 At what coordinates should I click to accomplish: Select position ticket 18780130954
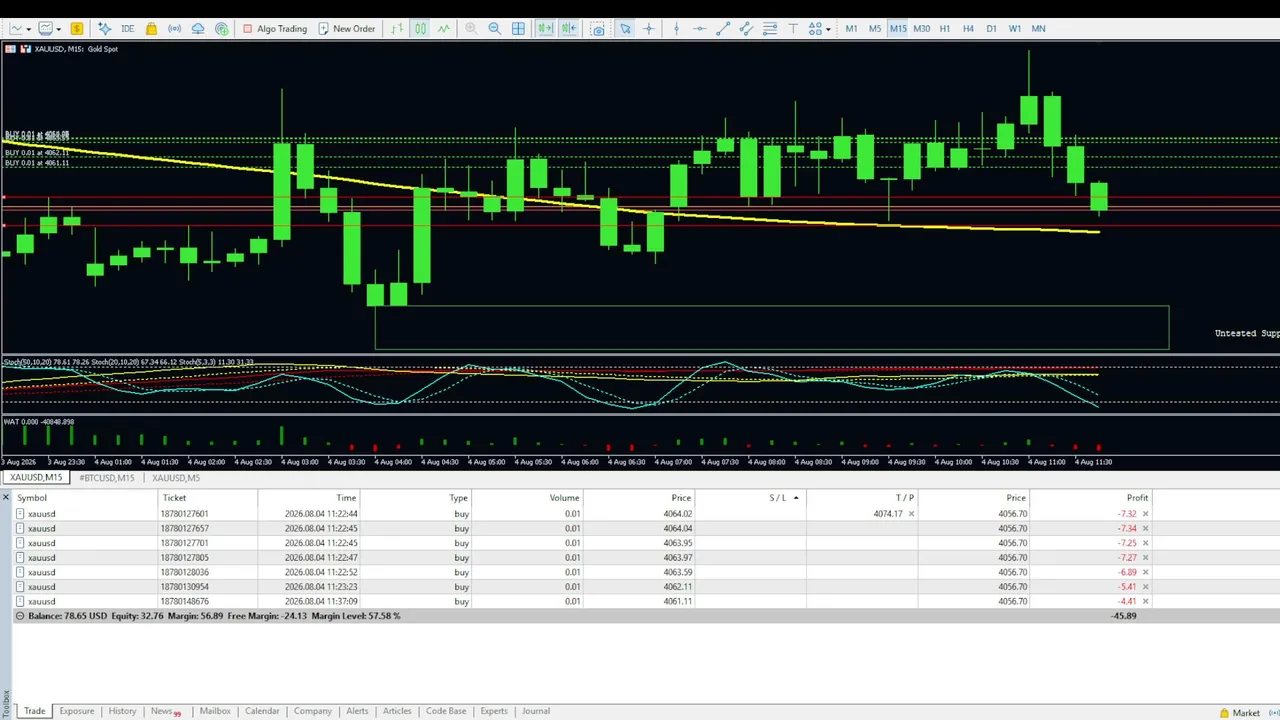(582, 587)
